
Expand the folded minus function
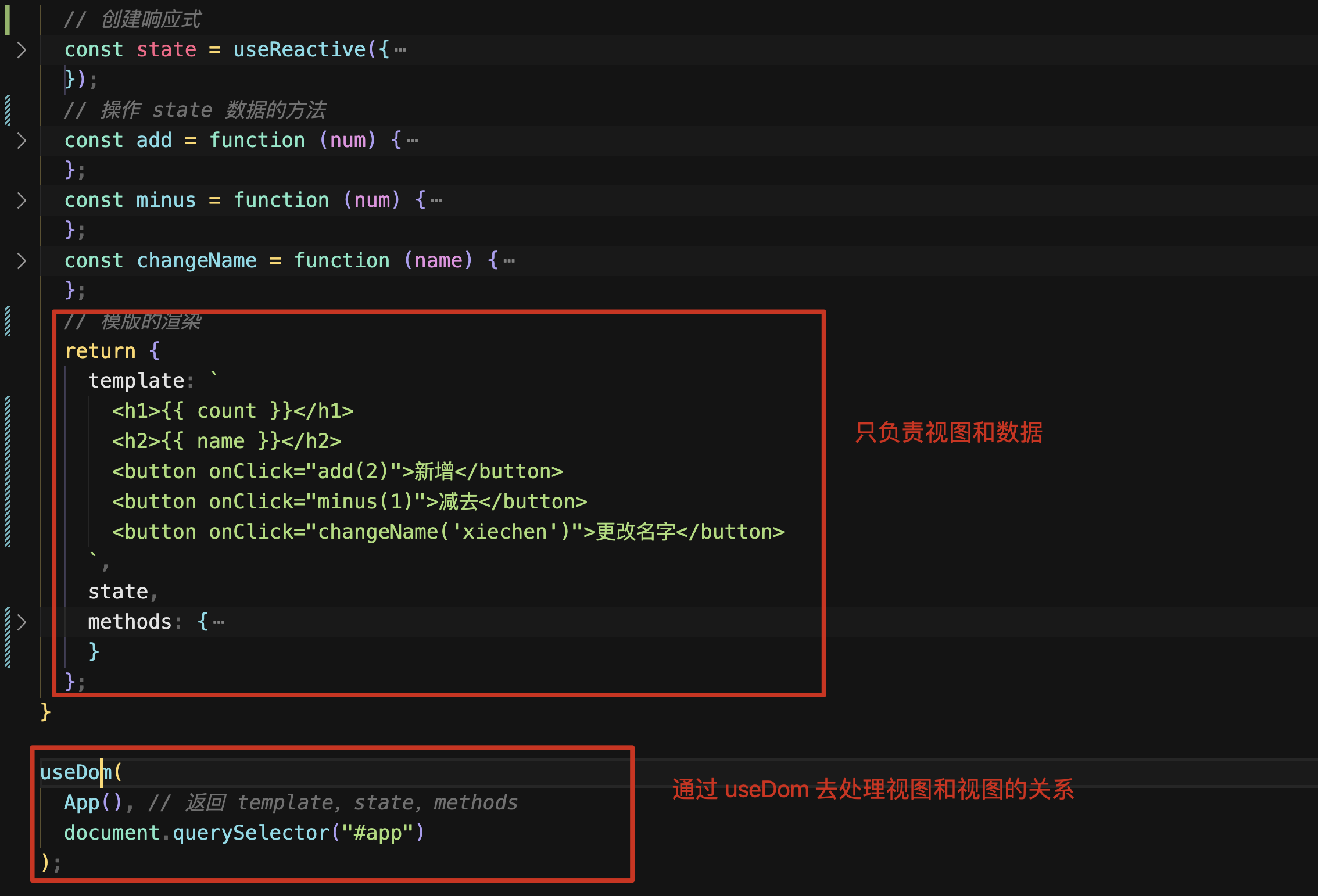click(22, 200)
